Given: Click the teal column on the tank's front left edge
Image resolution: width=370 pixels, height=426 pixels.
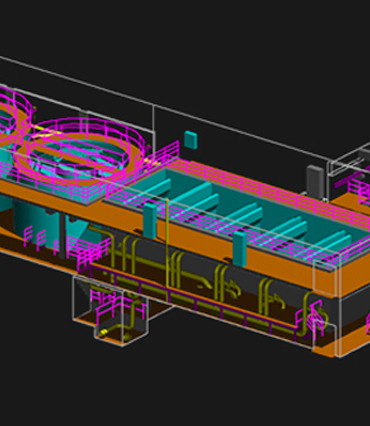Looking at the screenshot, I should point(150,220).
